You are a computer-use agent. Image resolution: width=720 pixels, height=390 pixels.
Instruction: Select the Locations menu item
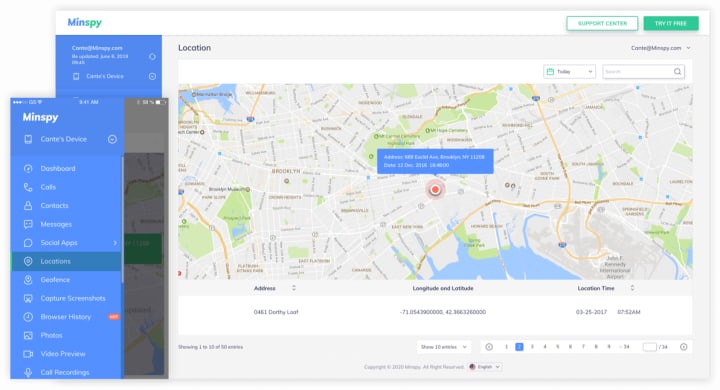66,261
